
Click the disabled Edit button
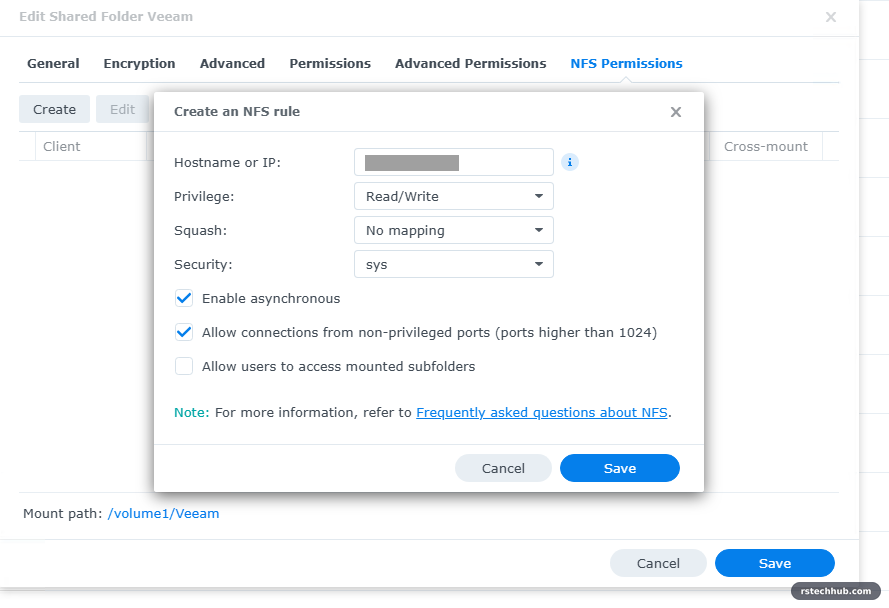pyautogui.click(x=122, y=109)
